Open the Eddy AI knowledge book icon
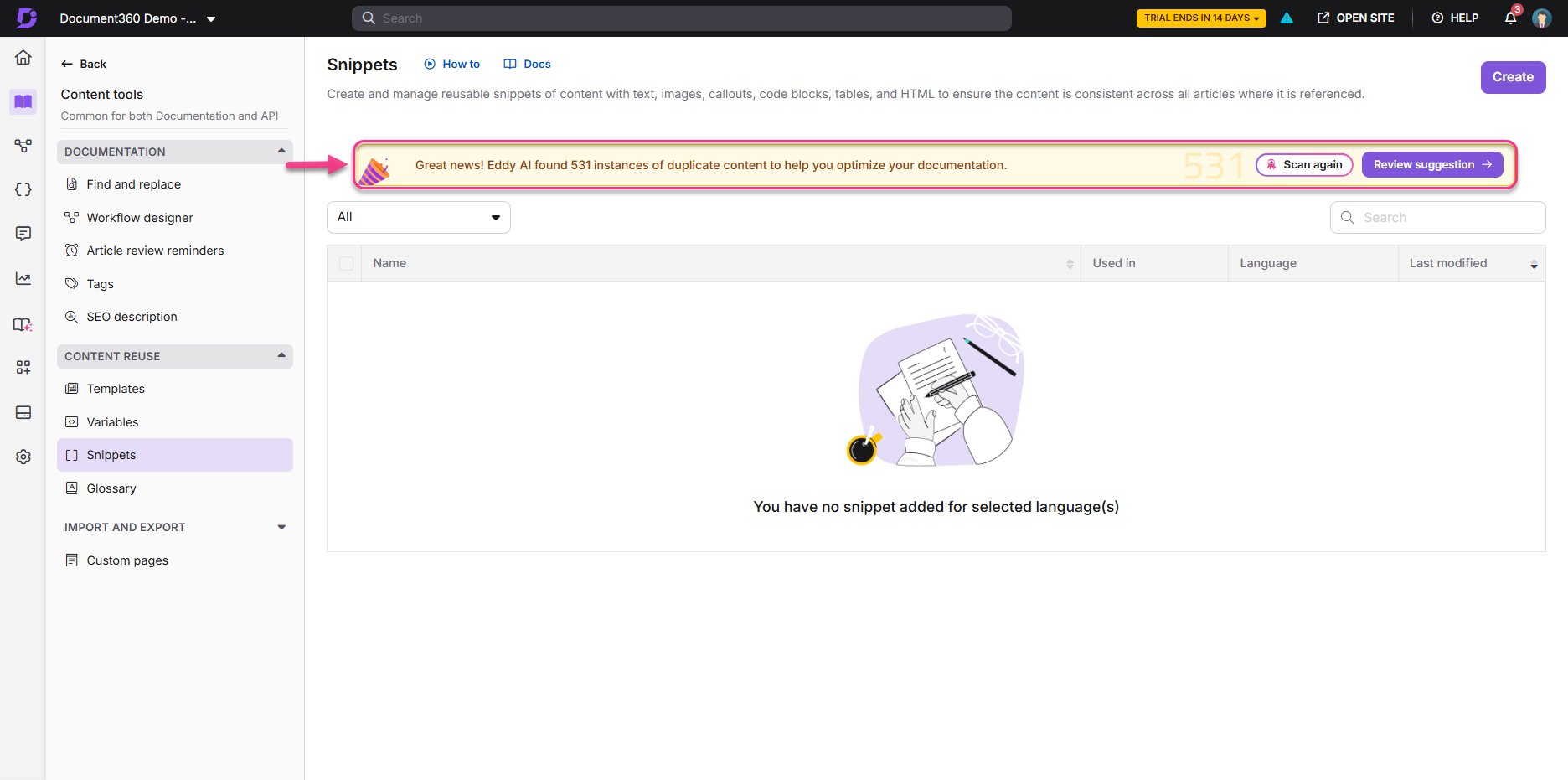 [23, 324]
